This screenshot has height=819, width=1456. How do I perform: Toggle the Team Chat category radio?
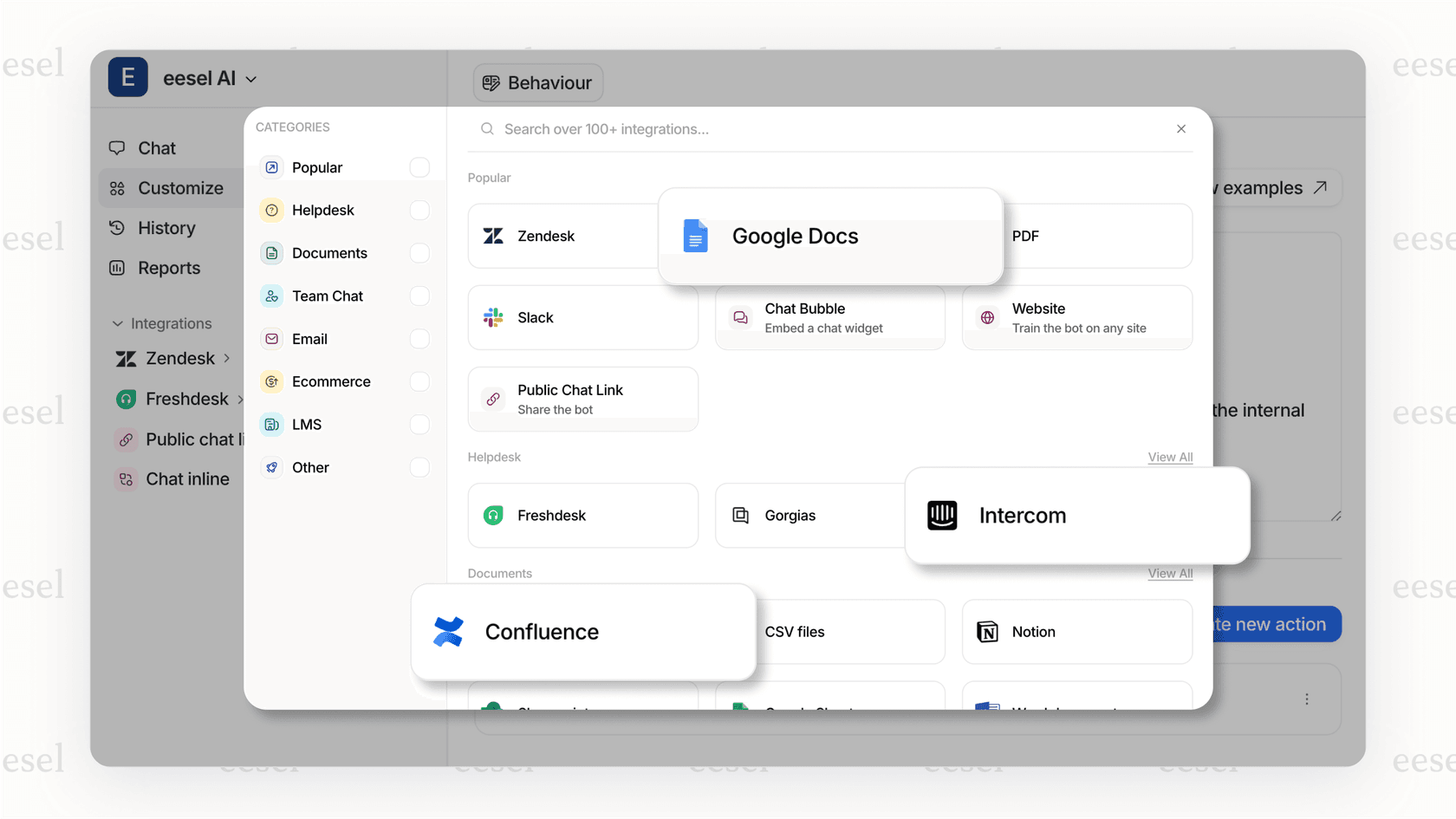tap(419, 296)
